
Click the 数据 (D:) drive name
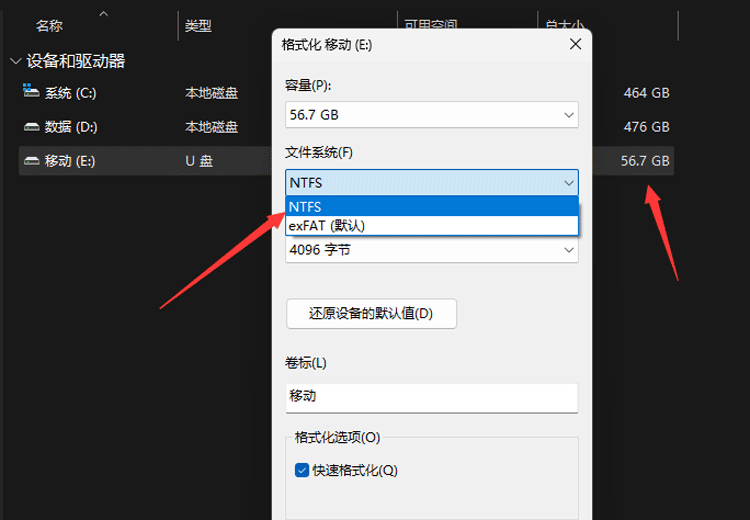[x=71, y=127]
